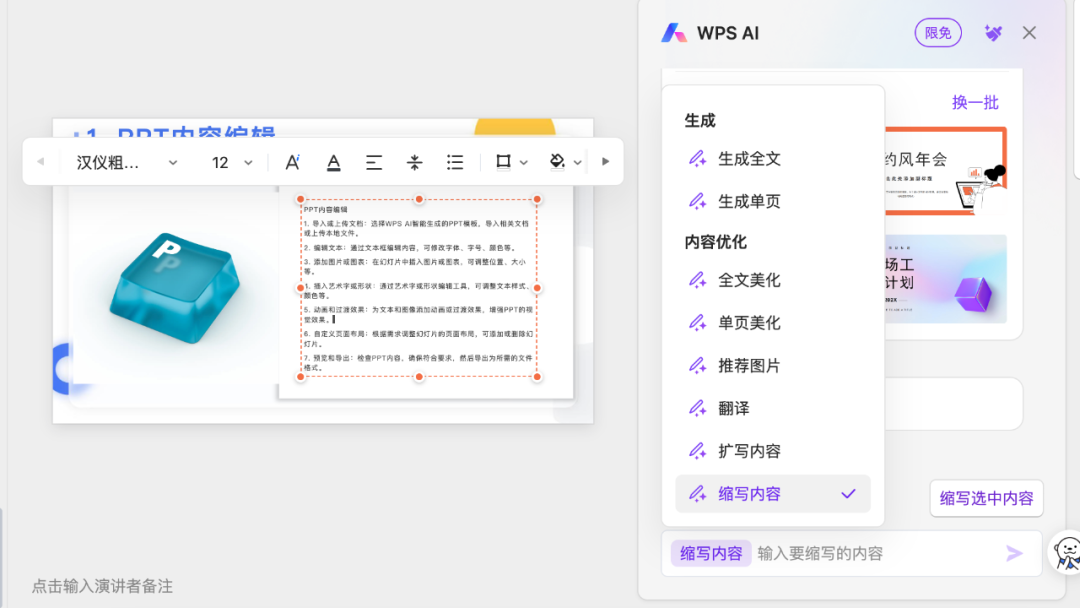Click the 翻译 pen sparkle icon

[697, 408]
